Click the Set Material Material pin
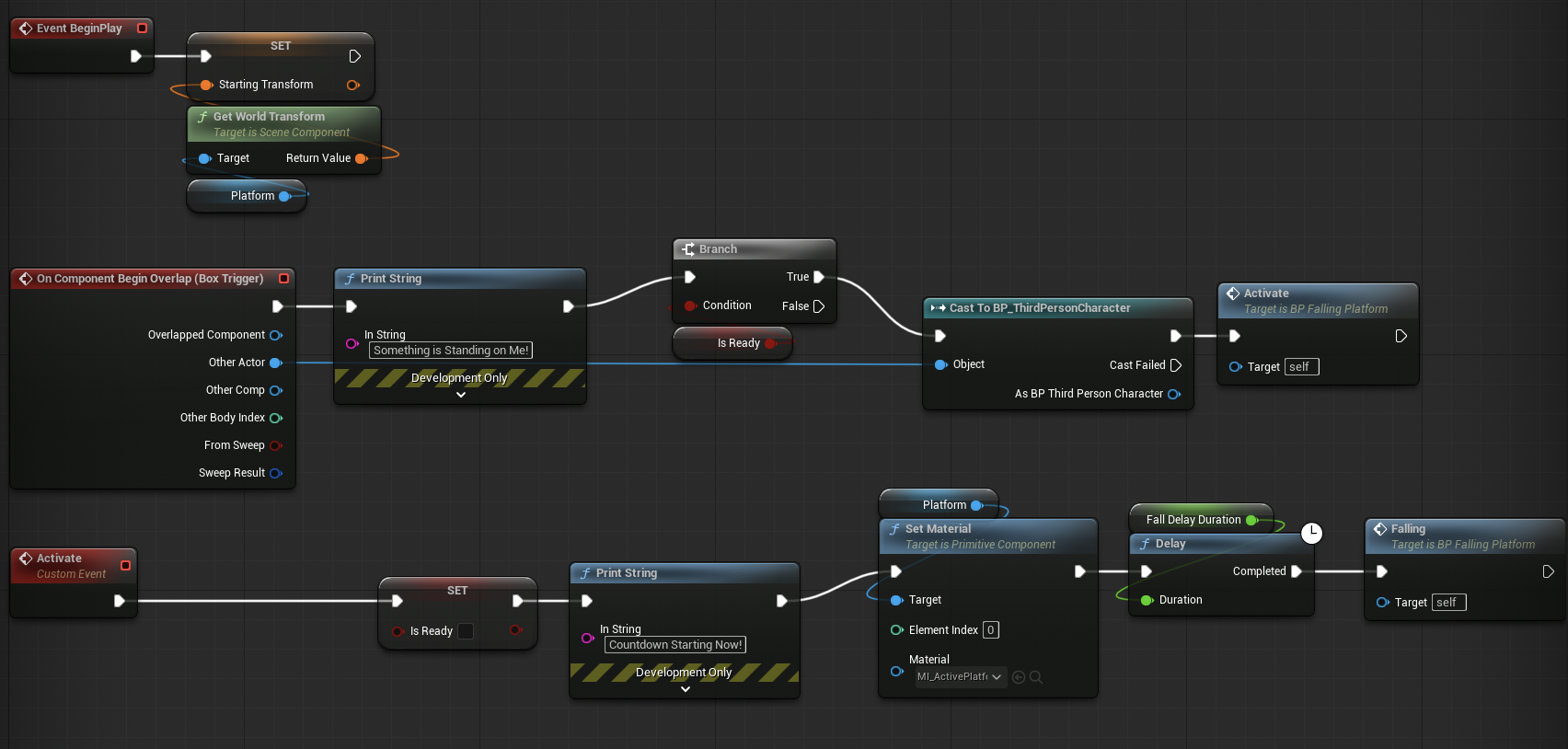The width and height of the screenshot is (1568, 749). (x=897, y=671)
